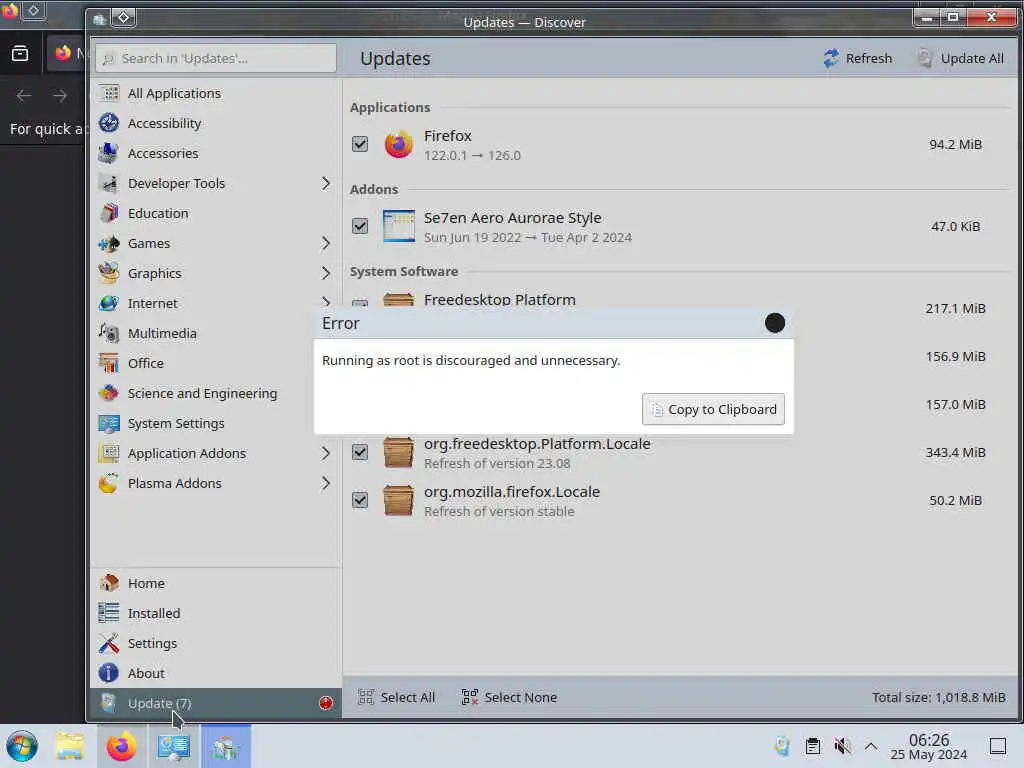The image size is (1024, 768).
Task: Click Firefox View icon in background window
Action: coord(20,54)
